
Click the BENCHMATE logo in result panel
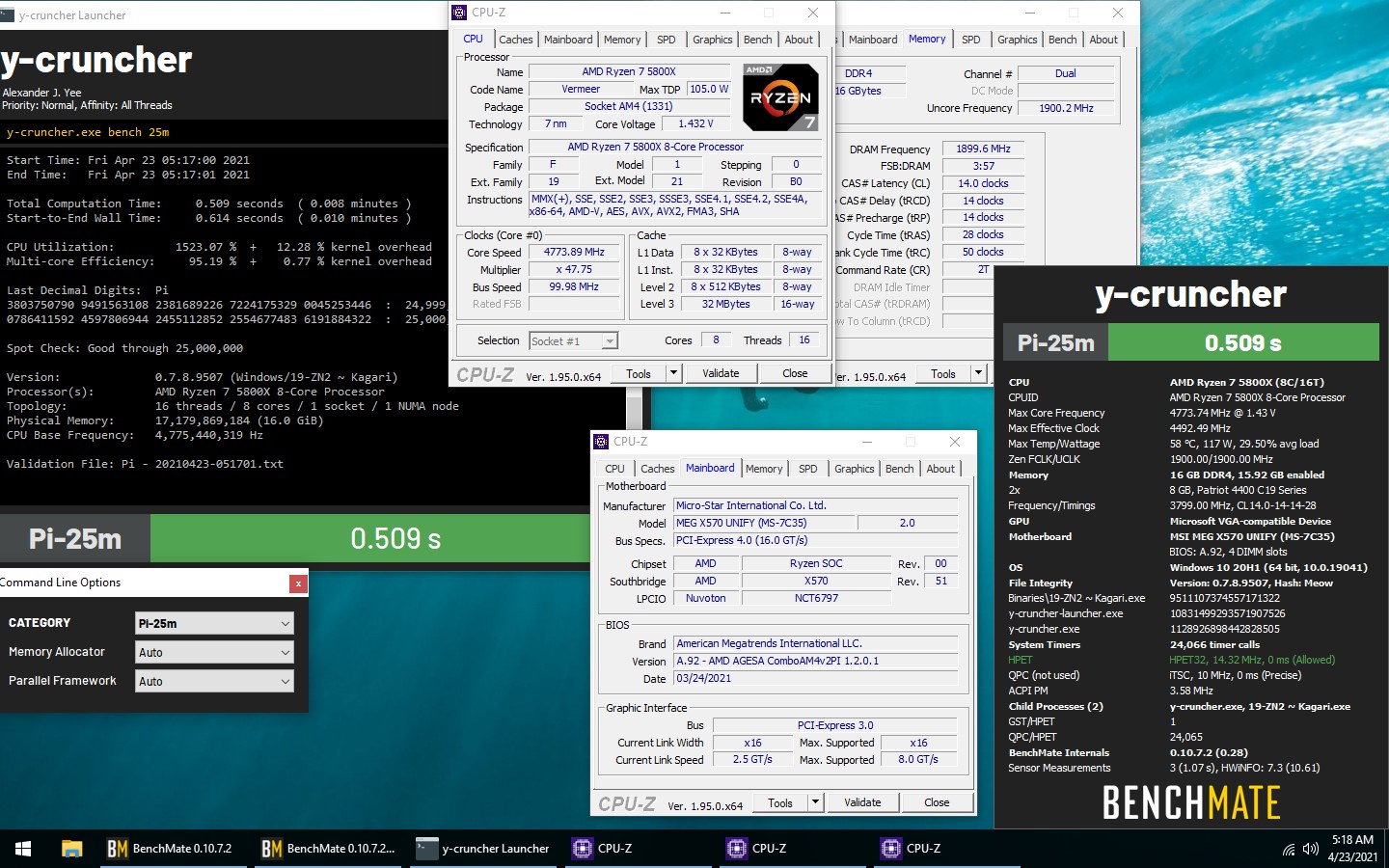pos(1191,802)
